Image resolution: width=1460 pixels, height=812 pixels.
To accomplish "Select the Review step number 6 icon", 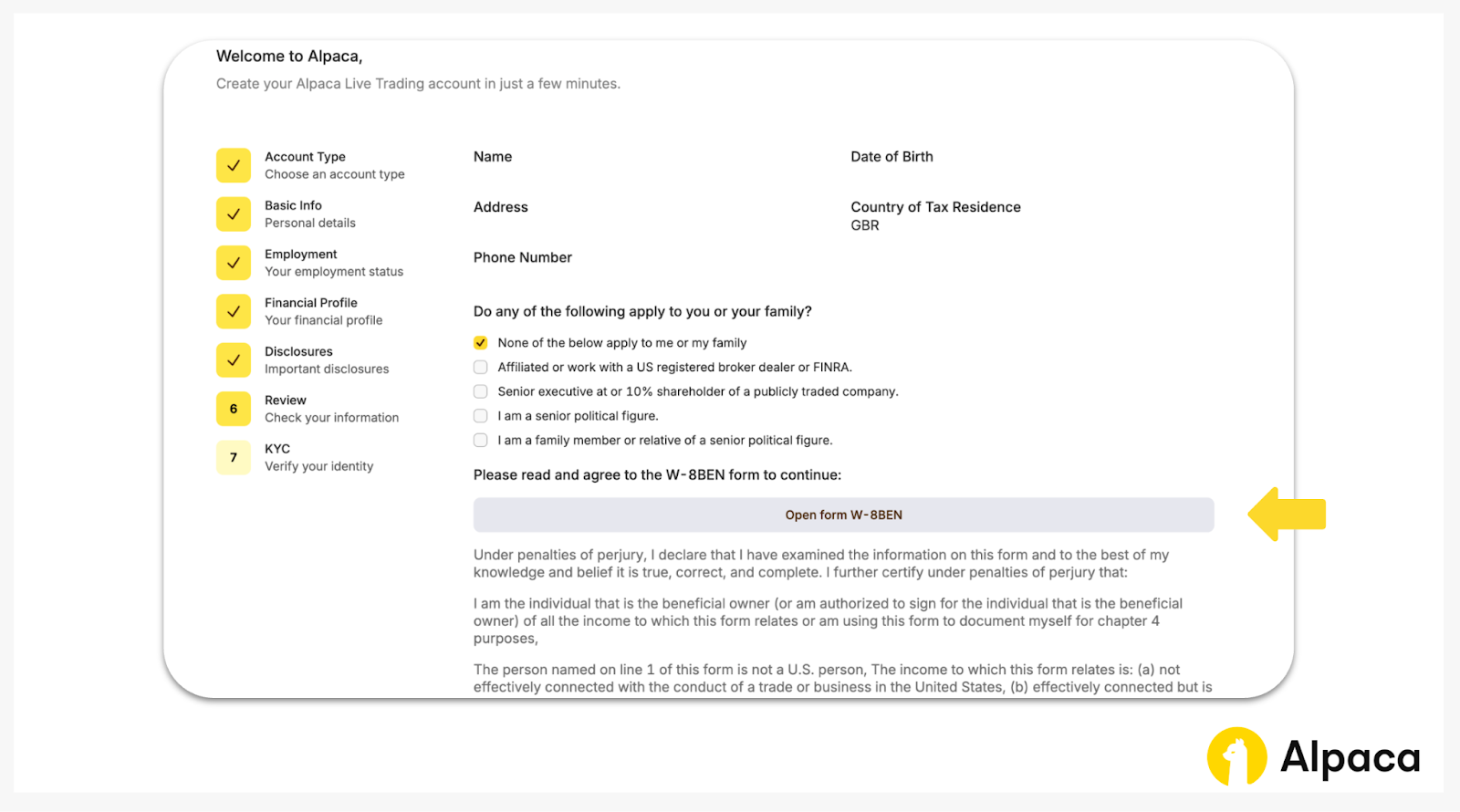I will click(234, 409).
